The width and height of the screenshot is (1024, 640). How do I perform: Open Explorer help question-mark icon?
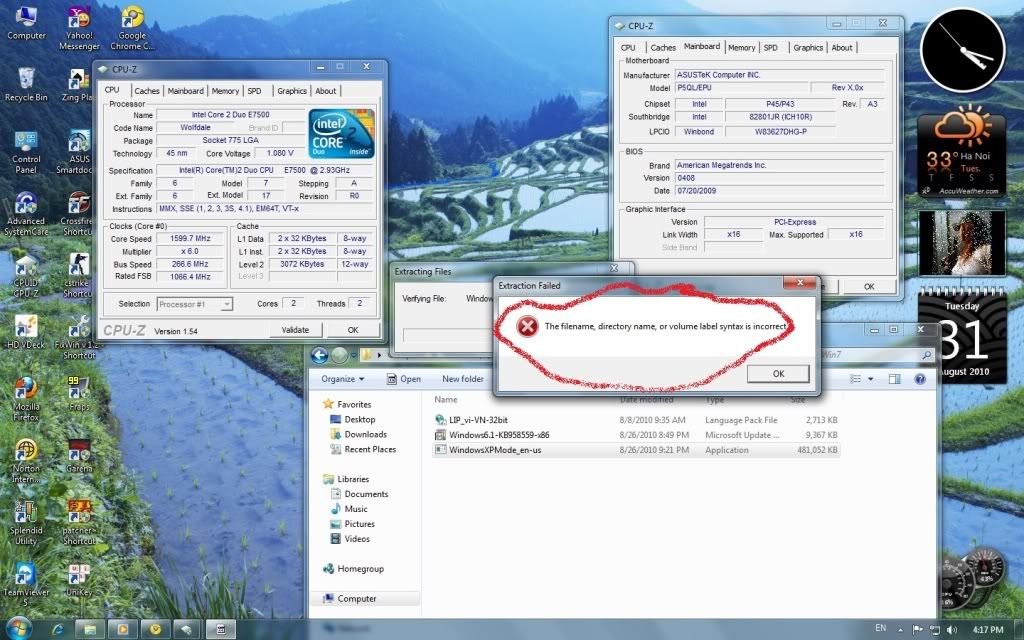pyautogui.click(x=920, y=379)
